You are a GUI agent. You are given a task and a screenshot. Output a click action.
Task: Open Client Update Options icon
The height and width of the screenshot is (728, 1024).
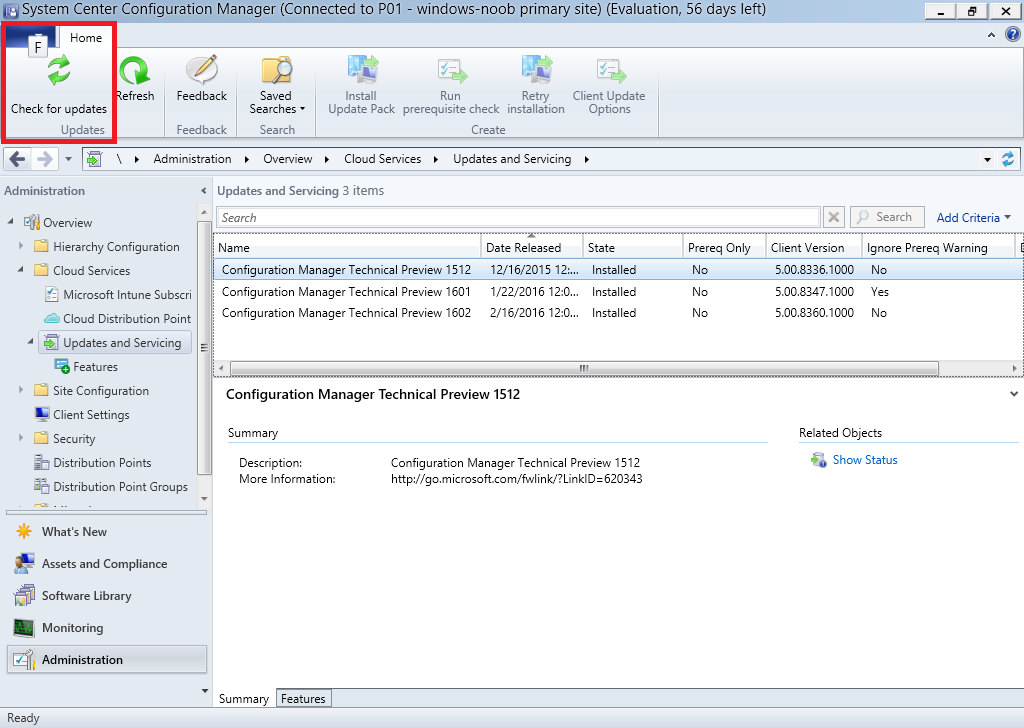coord(610,71)
